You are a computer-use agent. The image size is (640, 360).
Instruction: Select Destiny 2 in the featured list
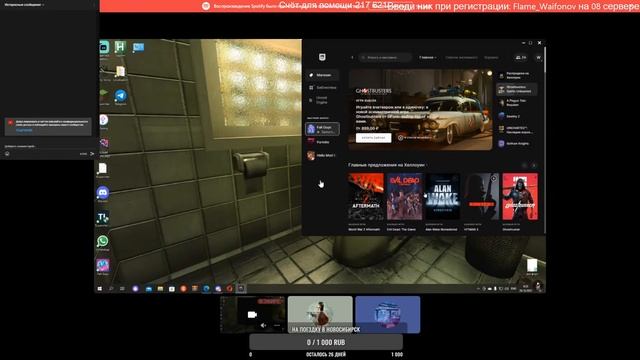[x=516, y=116]
